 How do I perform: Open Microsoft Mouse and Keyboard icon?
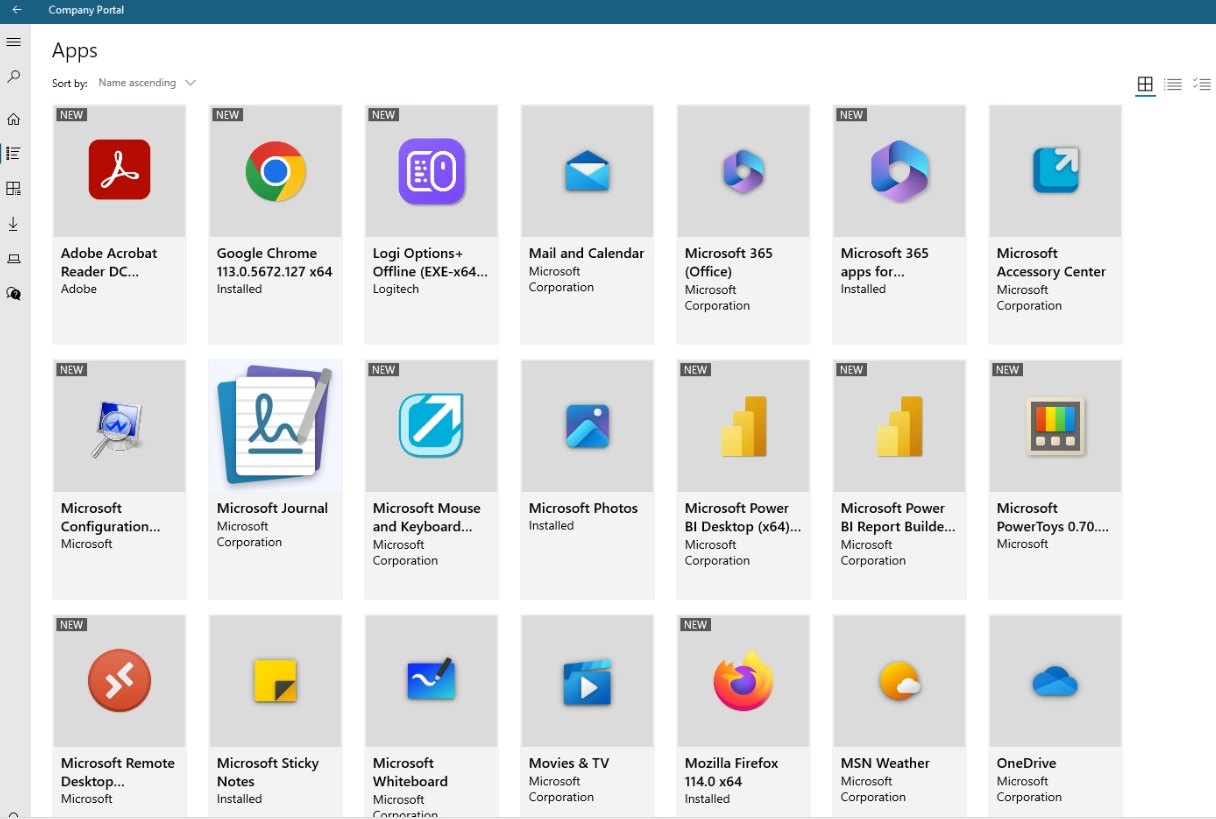pos(432,426)
